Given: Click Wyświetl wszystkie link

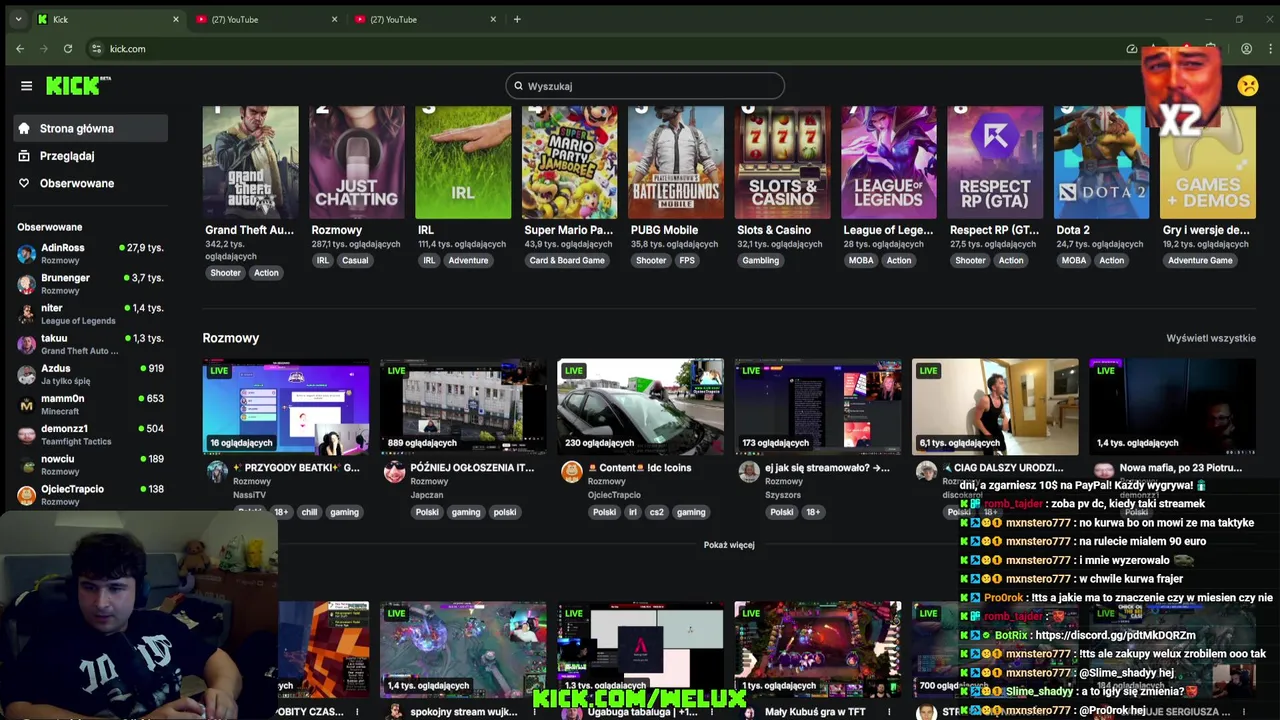Looking at the screenshot, I should (x=1211, y=338).
